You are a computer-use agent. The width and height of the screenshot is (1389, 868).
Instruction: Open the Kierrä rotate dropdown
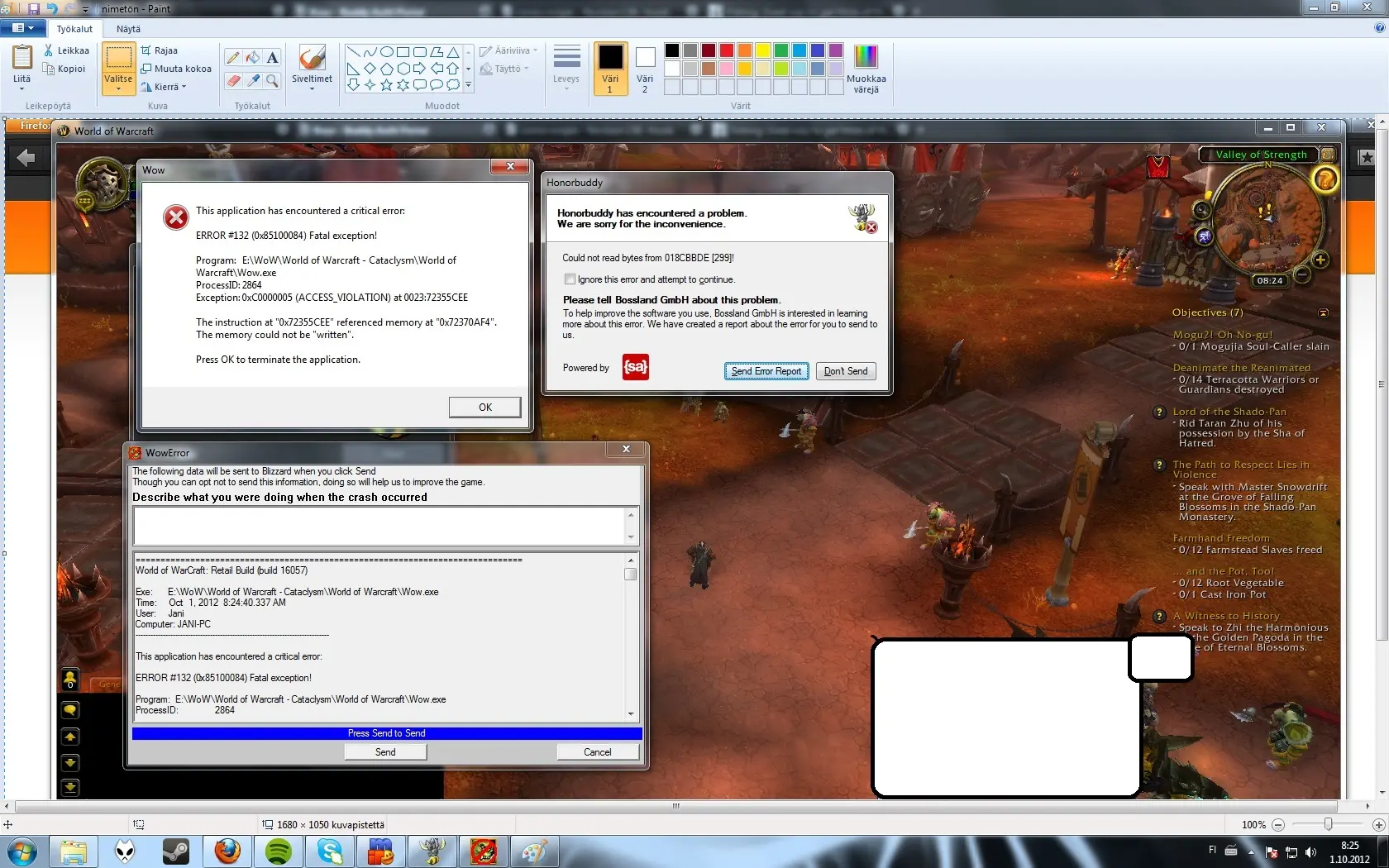[164, 87]
